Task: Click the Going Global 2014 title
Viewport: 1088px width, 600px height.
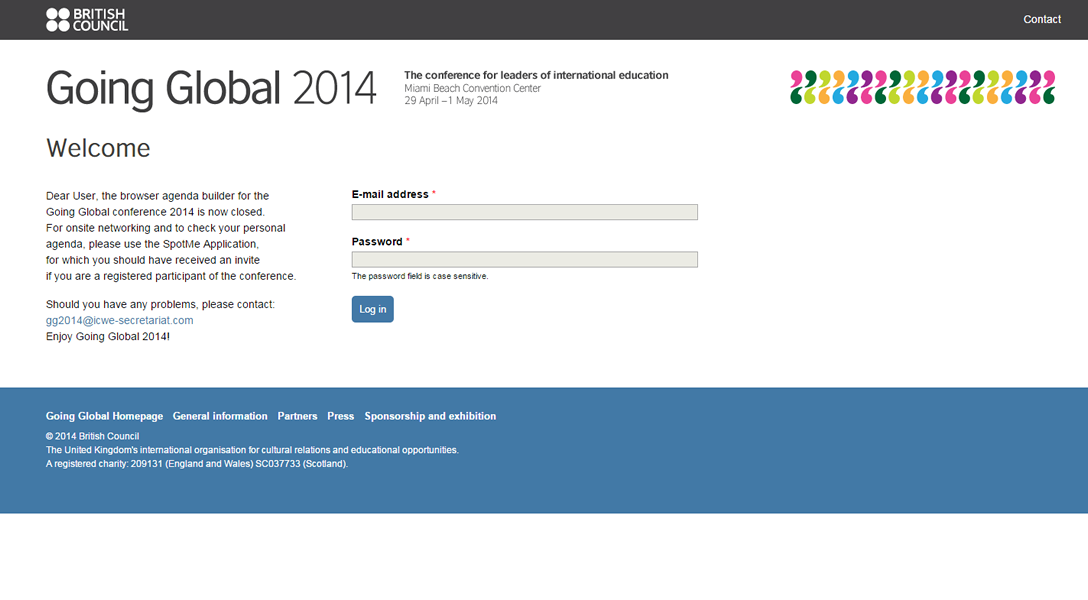Action: [211, 89]
